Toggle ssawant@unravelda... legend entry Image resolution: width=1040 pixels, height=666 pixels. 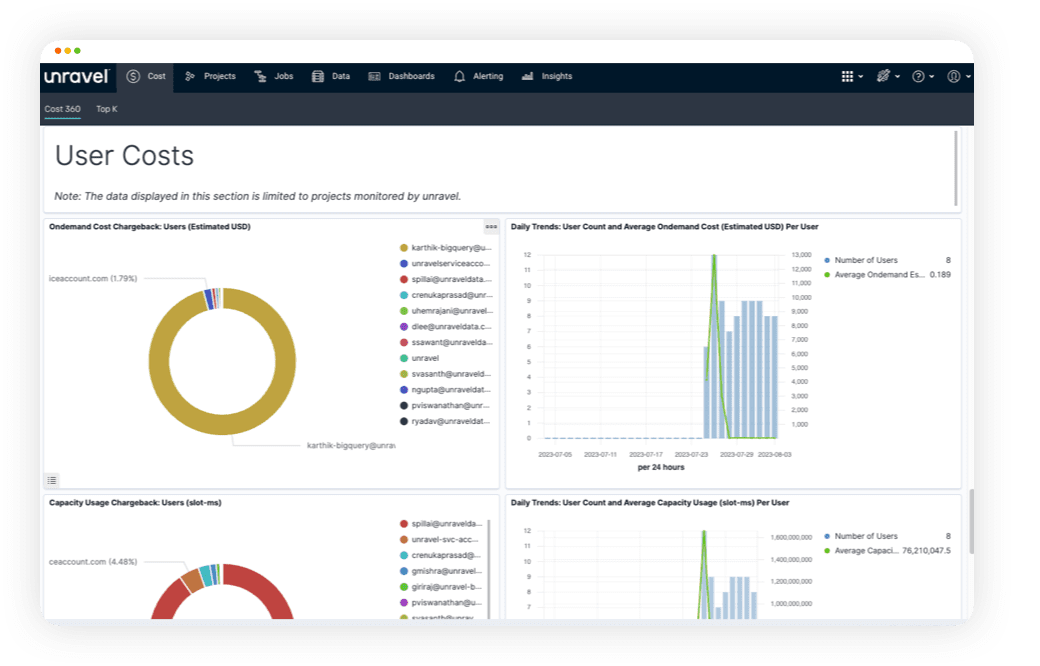coord(446,343)
